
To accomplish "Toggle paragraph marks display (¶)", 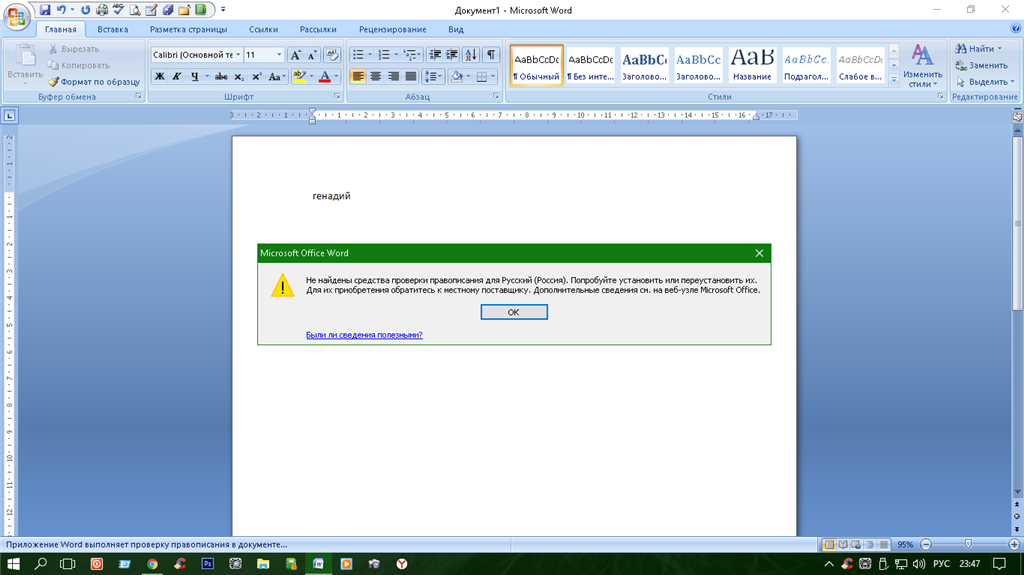I will [x=490, y=55].
